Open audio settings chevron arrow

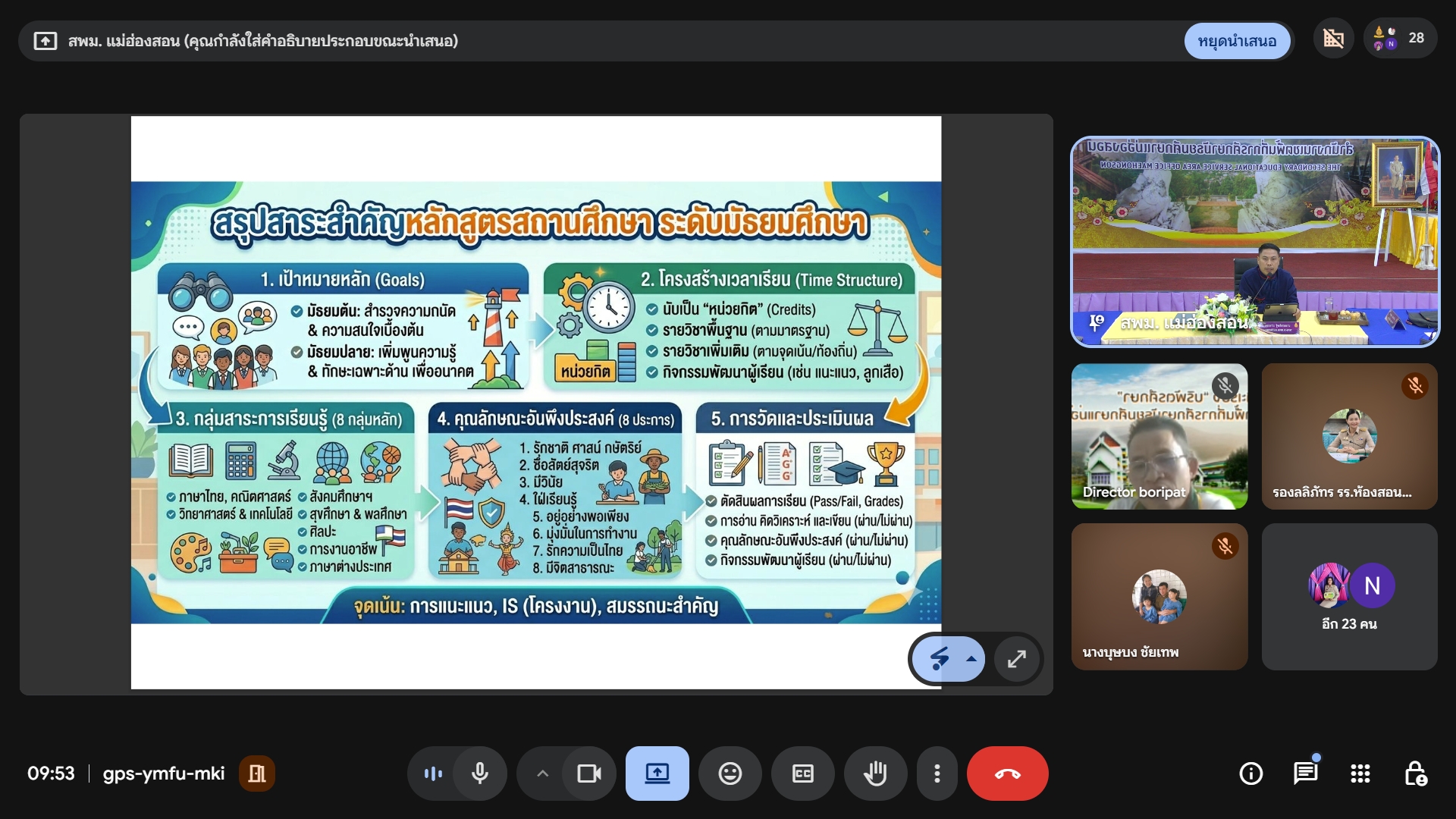click(x=542, y=773)
